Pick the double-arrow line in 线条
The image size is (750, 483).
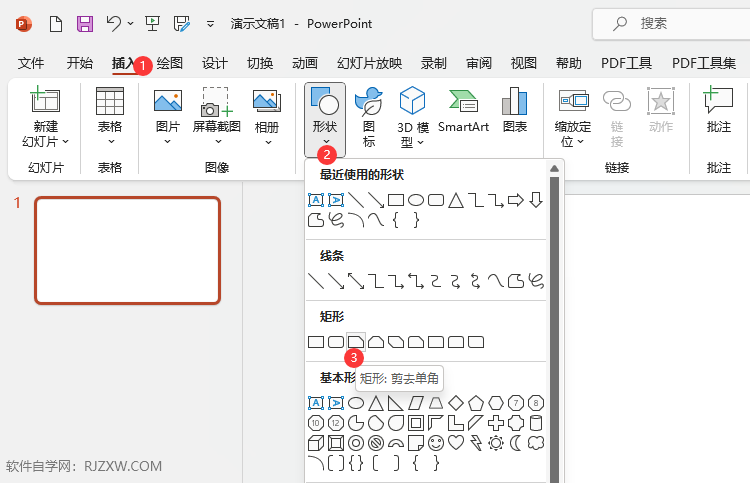[x=356, y=281]
